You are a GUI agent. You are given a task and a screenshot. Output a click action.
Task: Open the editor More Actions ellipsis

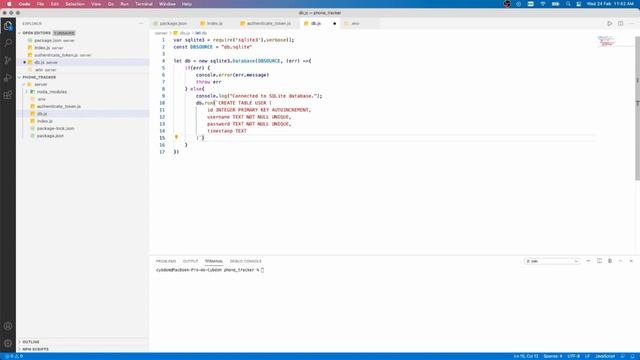631,24
